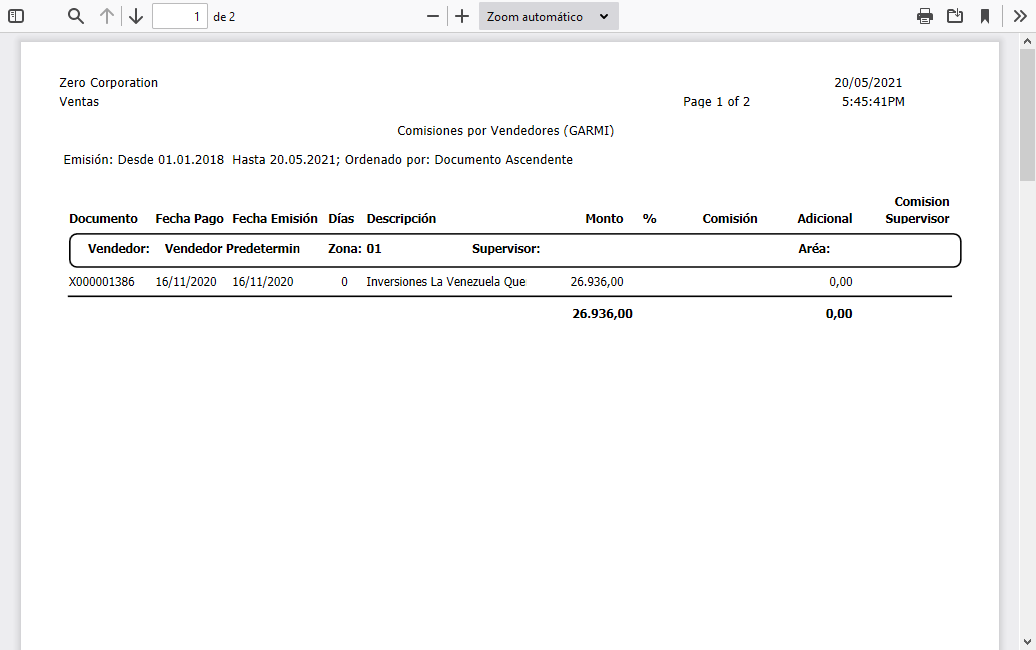
Task: Print the report using the printer icon
Action: (924, 16)
